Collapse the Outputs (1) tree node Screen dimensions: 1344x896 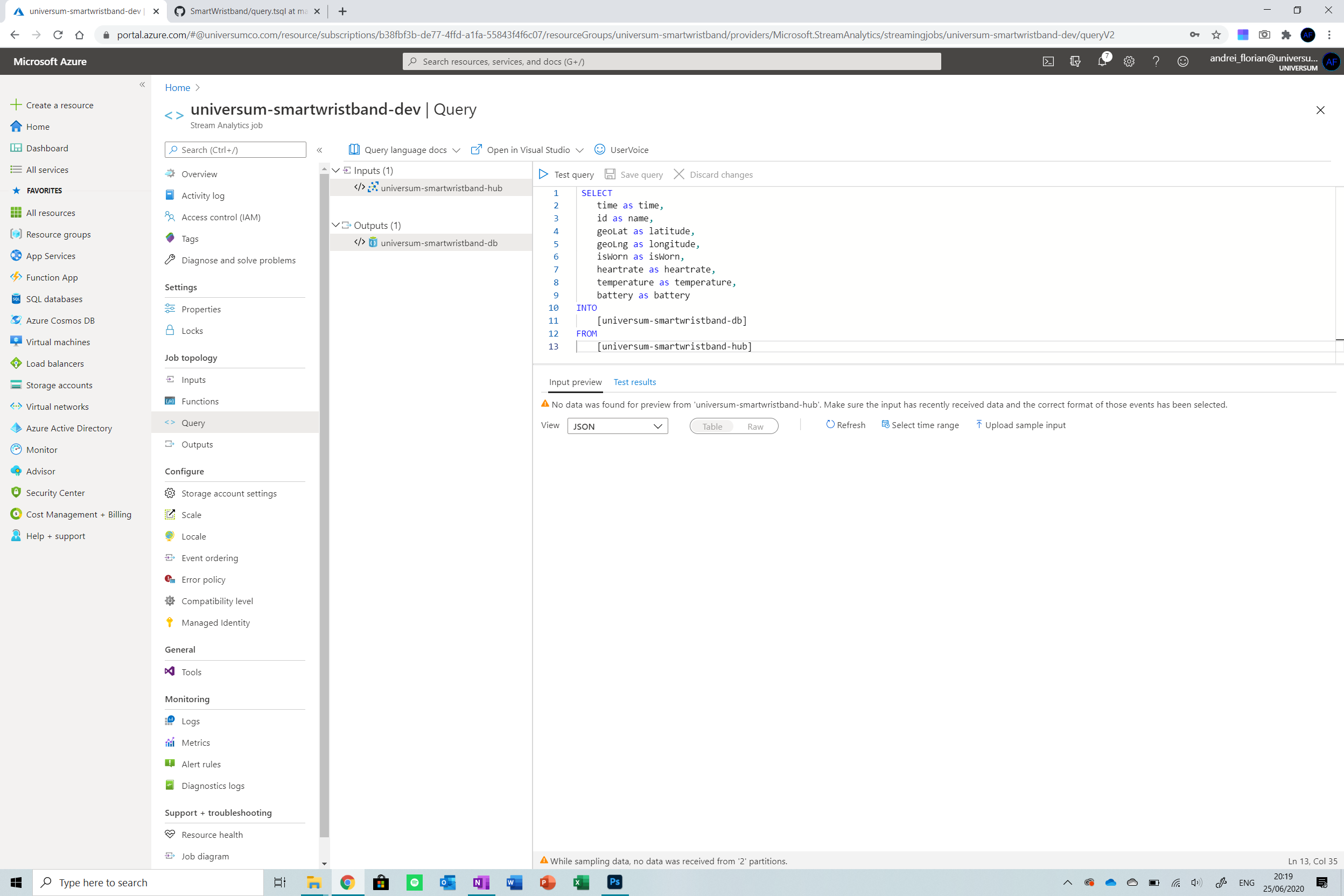[336, 225]
